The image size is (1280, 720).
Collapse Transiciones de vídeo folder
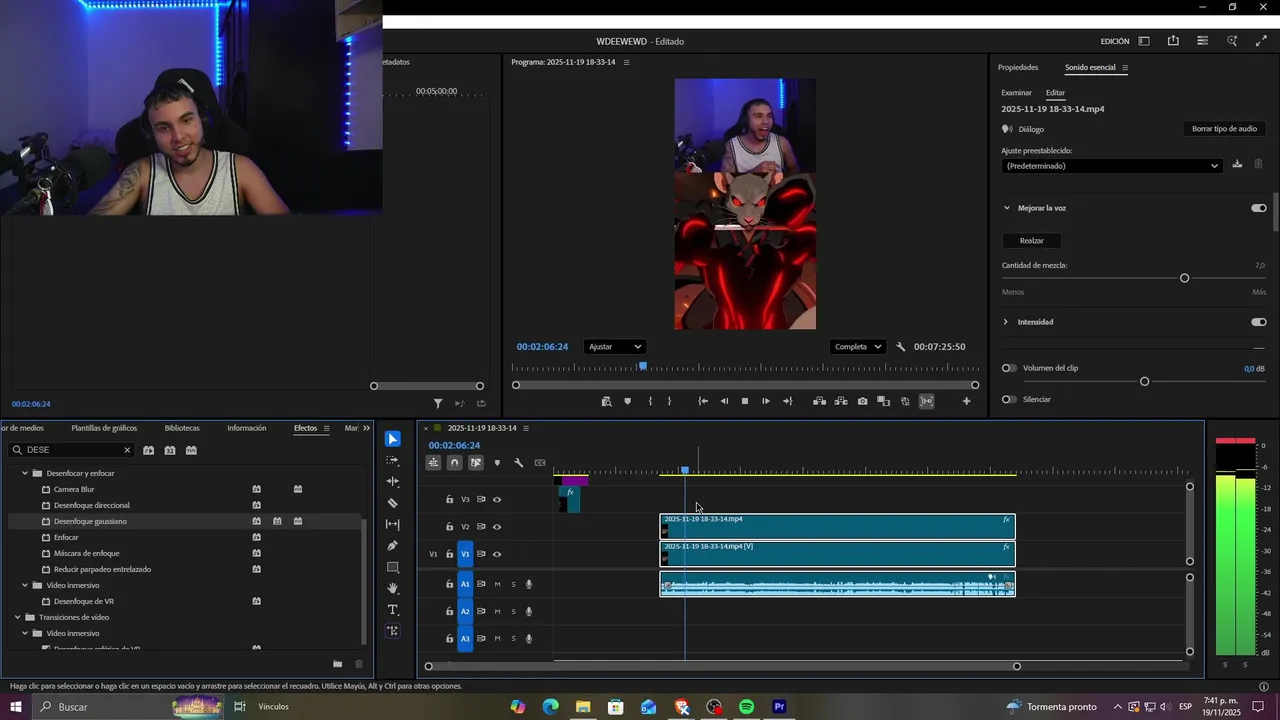coord(18,617)
